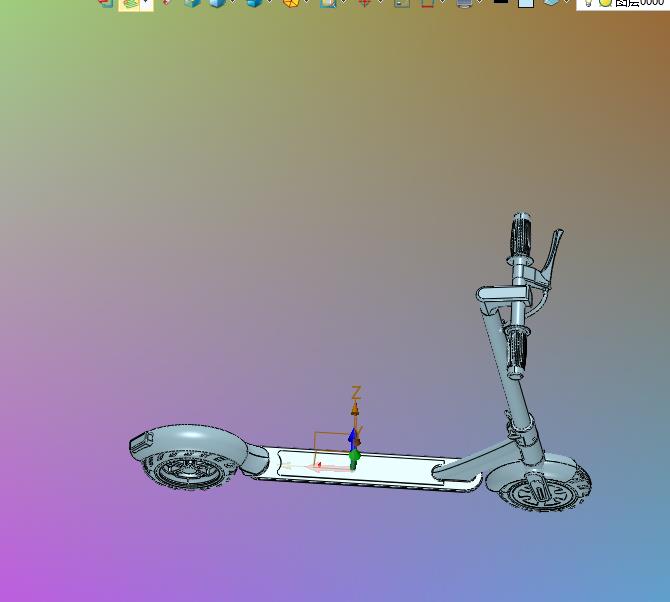Viewport: 670px width, 602px height.
Task: Click the black color swatch in toolbar
Action: point(501,2)
